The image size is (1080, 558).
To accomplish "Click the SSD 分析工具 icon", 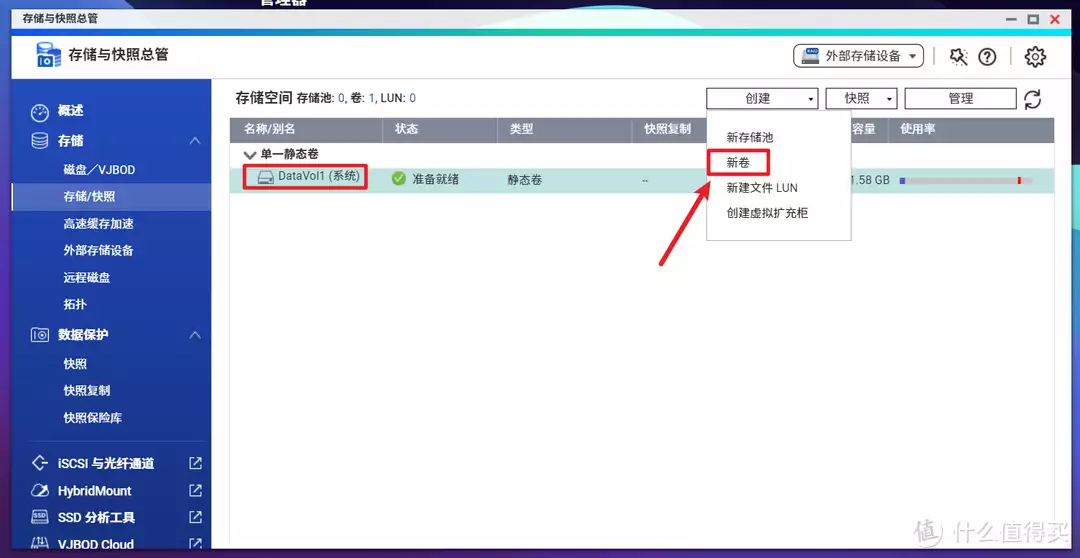I will (40, 517).
